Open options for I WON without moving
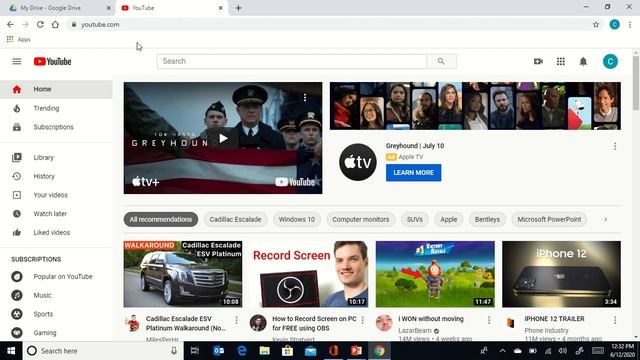The height and width of the screenshot is (360, 640). pos(489,320)
